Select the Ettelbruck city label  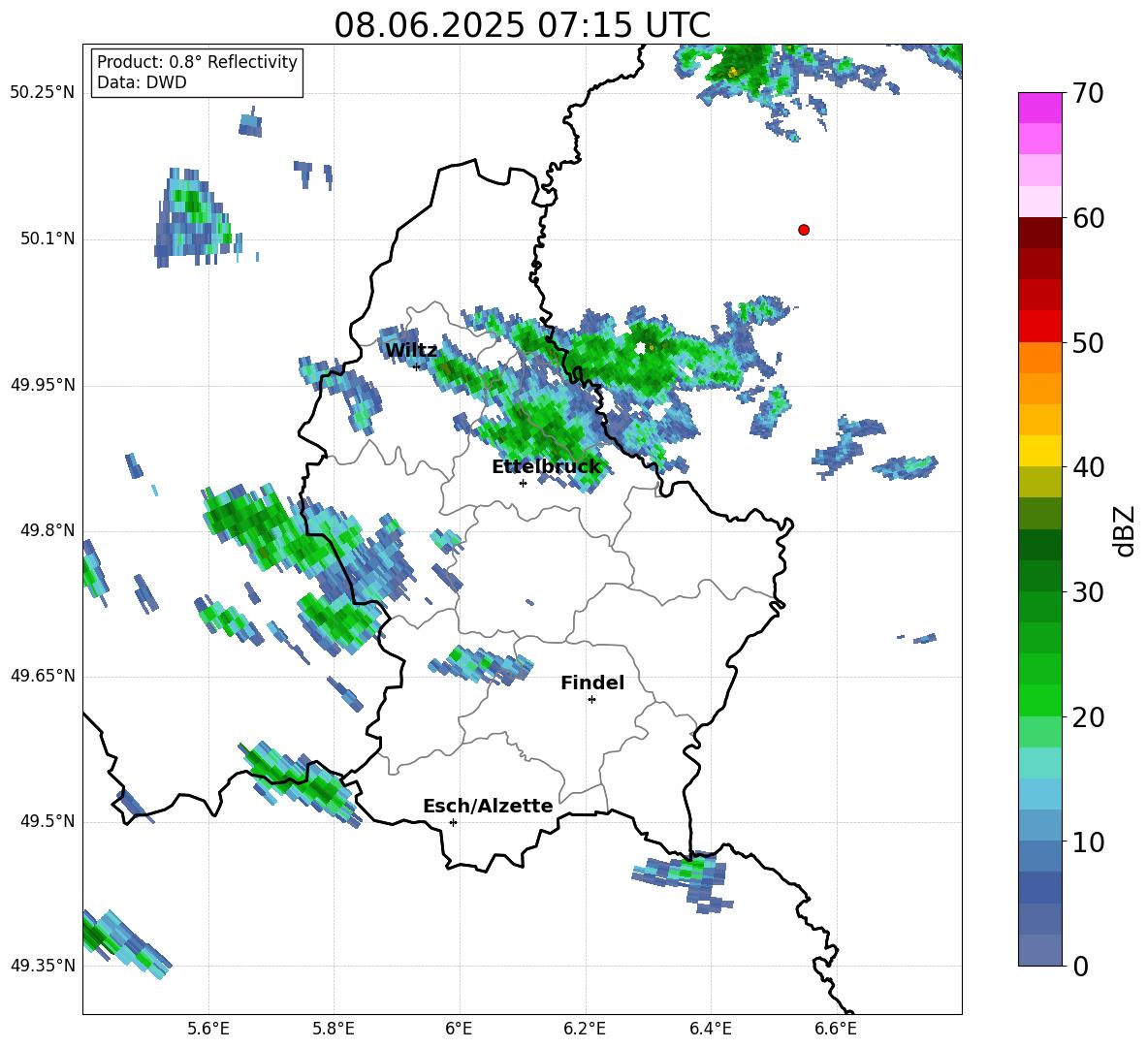[546, 467]
